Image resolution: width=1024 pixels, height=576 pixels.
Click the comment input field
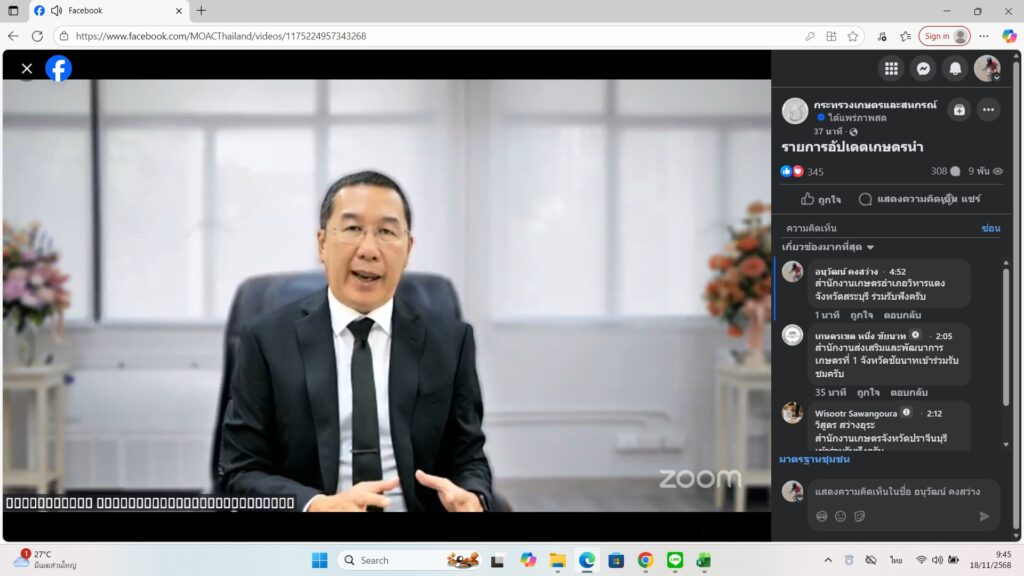tap(900, 491)
